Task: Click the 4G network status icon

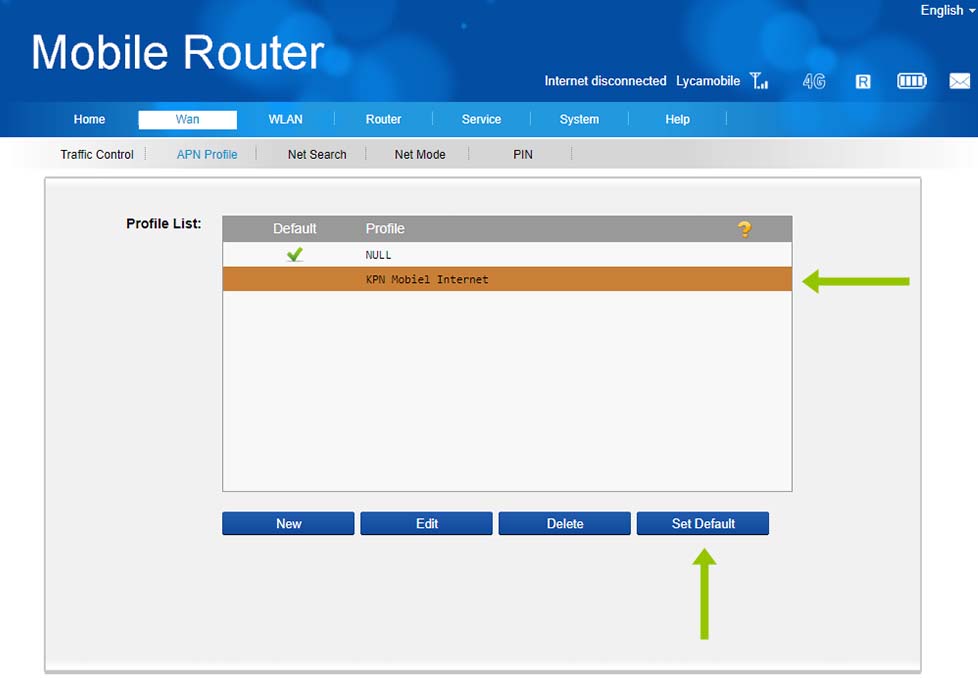Action: pos(814,81)
